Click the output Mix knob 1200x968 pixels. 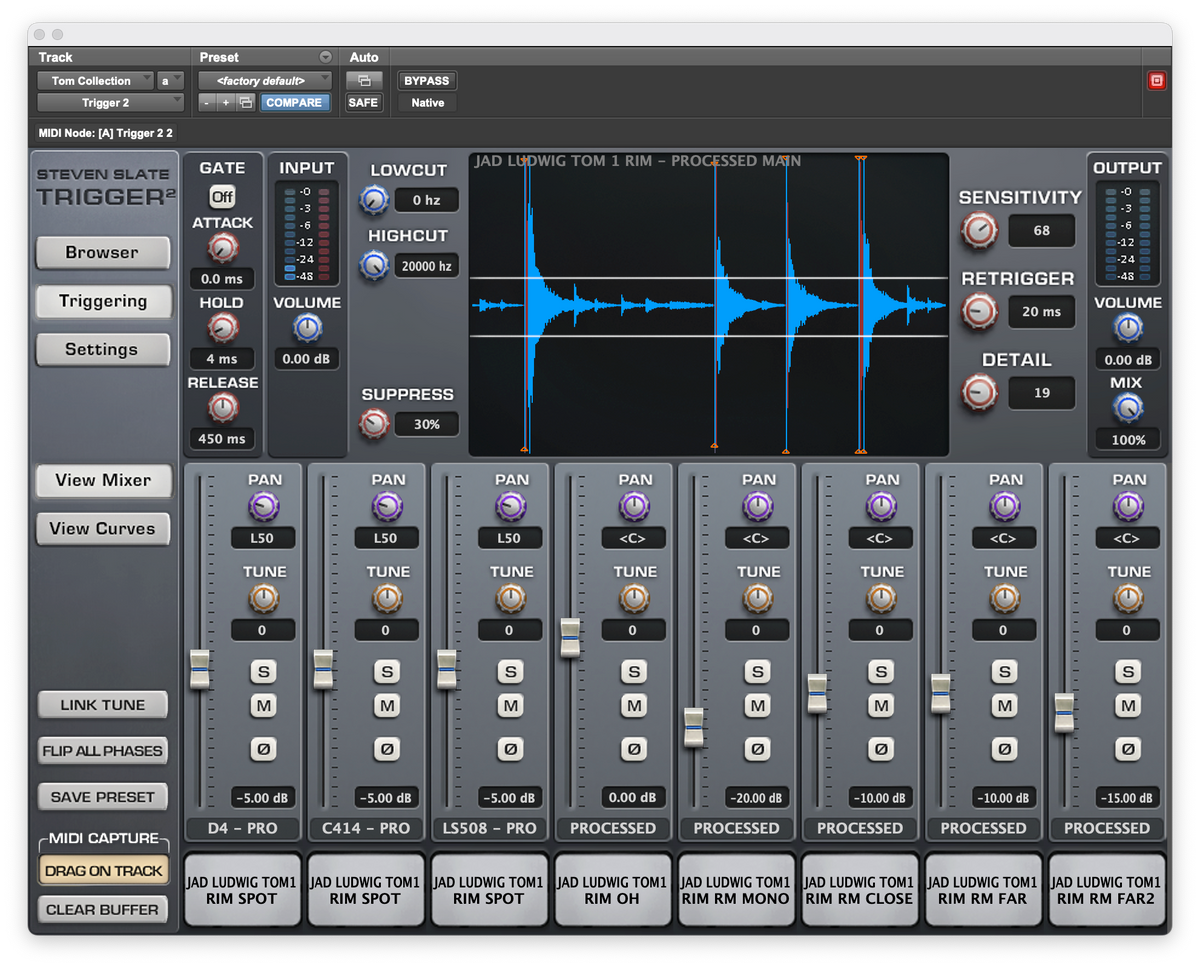(1128, 407)
